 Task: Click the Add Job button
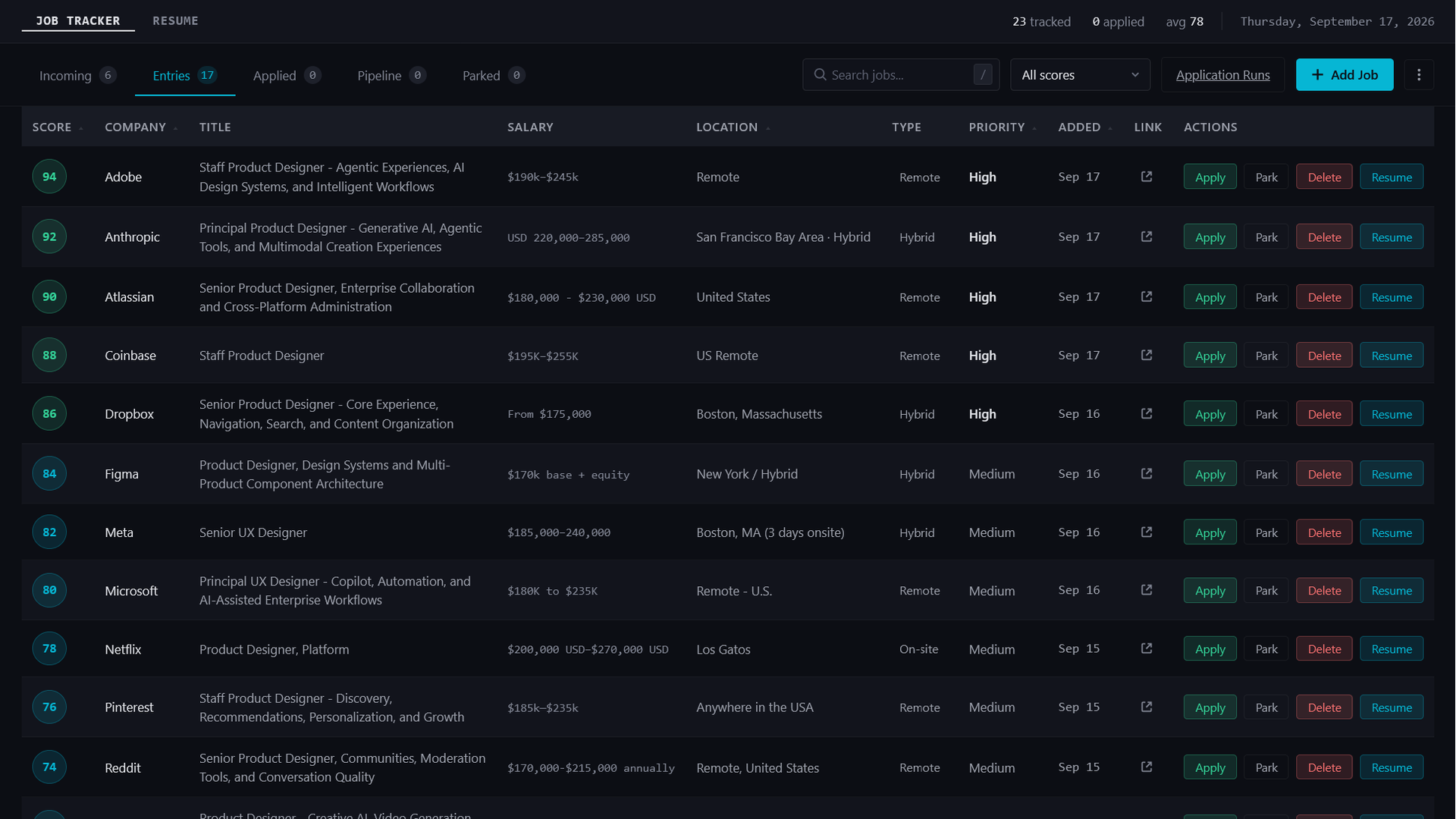pyautogui.click(x=1344, y=74)
